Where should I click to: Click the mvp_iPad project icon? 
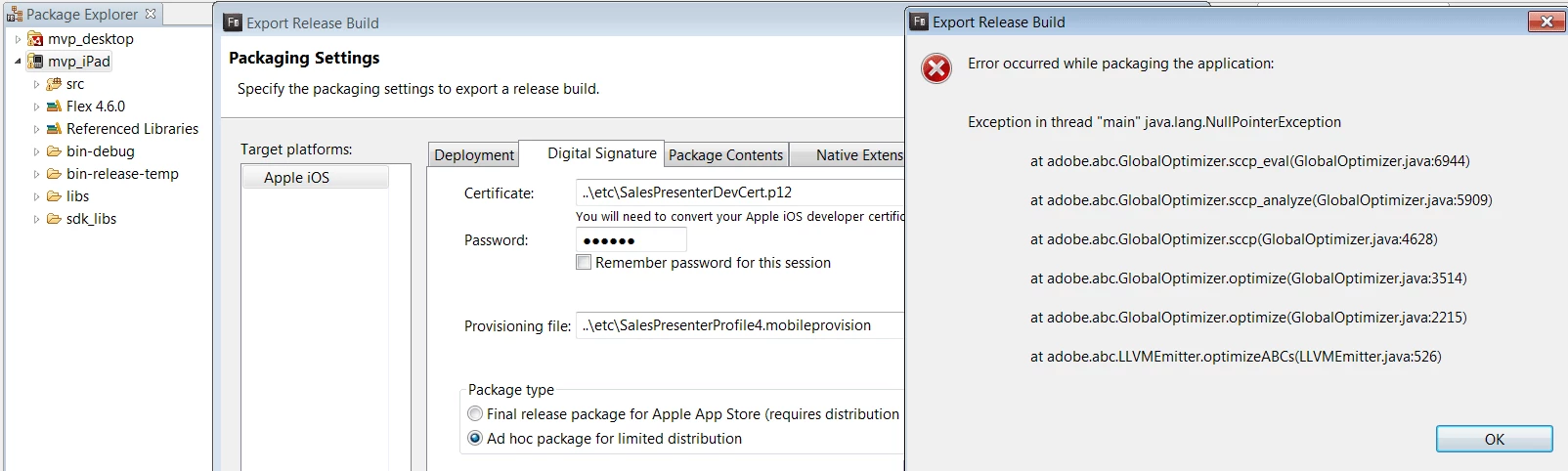pos(35,62)
